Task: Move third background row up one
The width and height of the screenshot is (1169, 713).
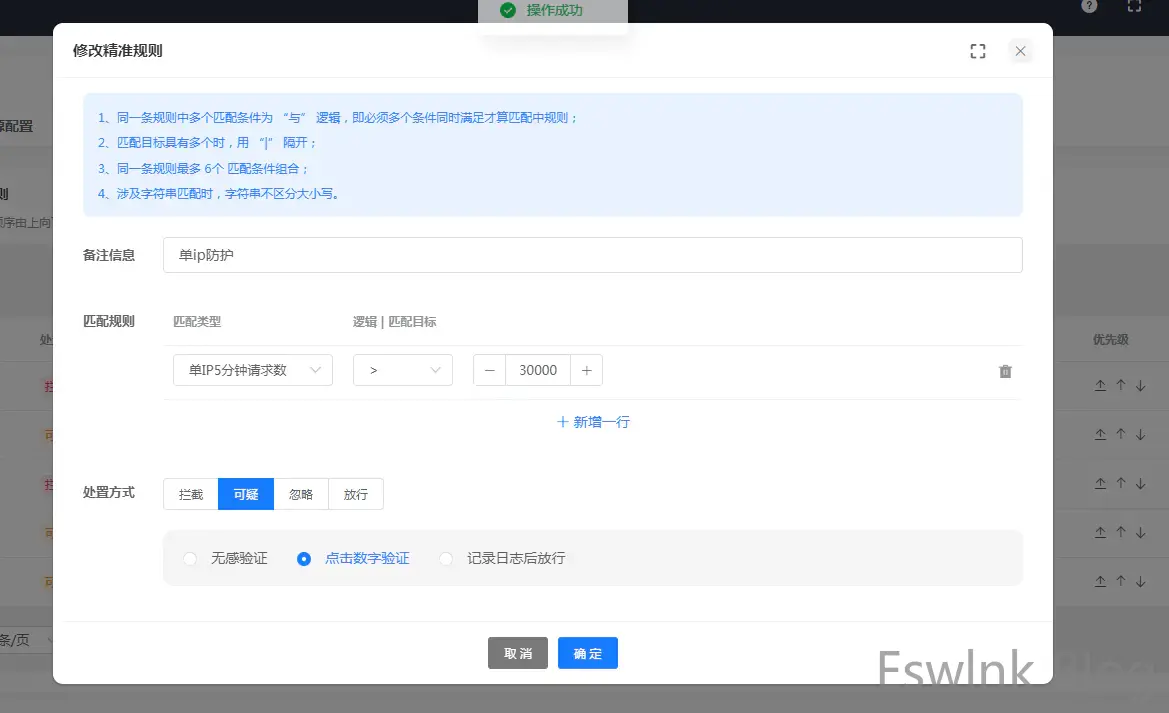Action: pos(1121,483)
